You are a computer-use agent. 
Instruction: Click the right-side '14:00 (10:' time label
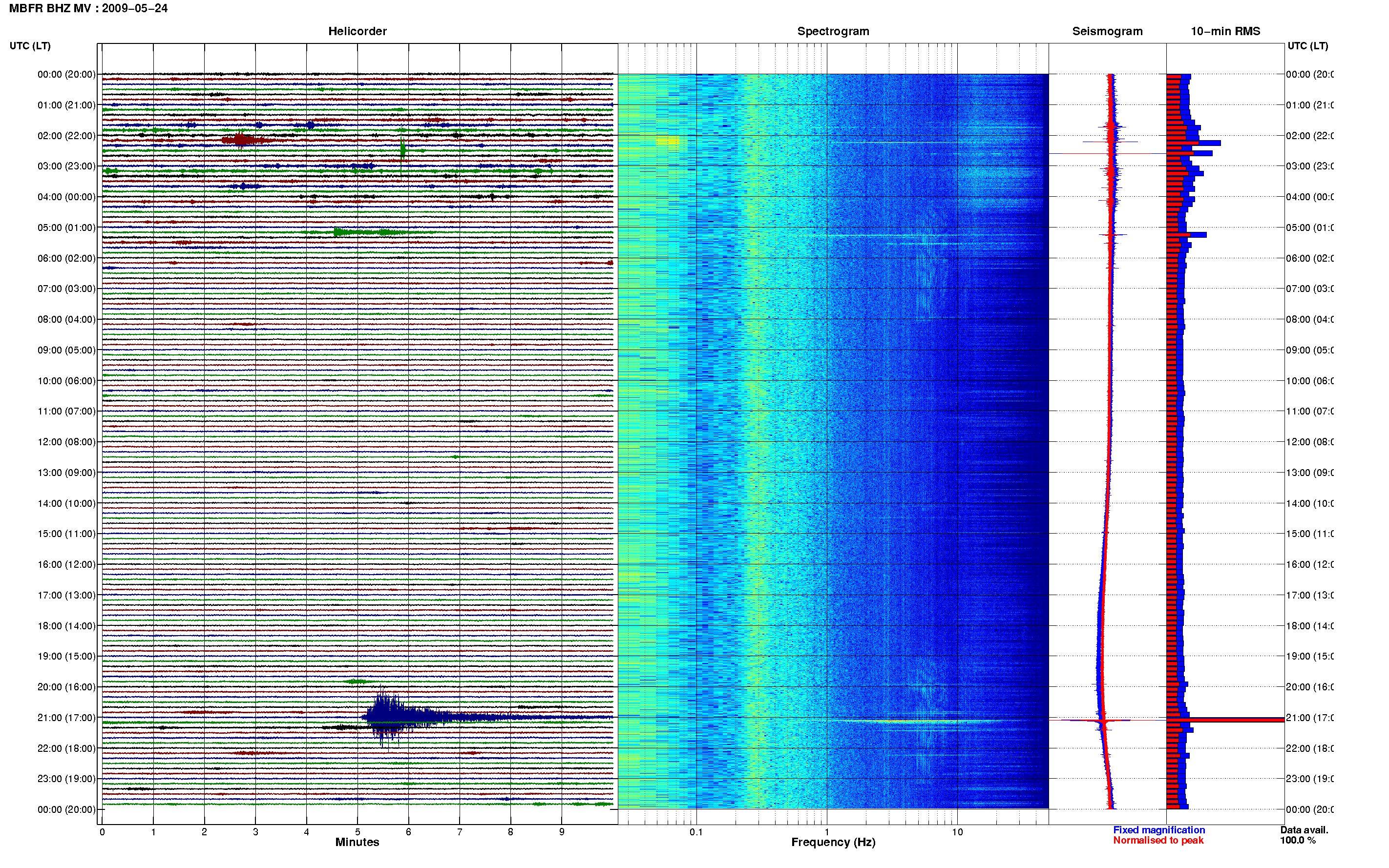pyautogui.click(x=1310, y=503)
